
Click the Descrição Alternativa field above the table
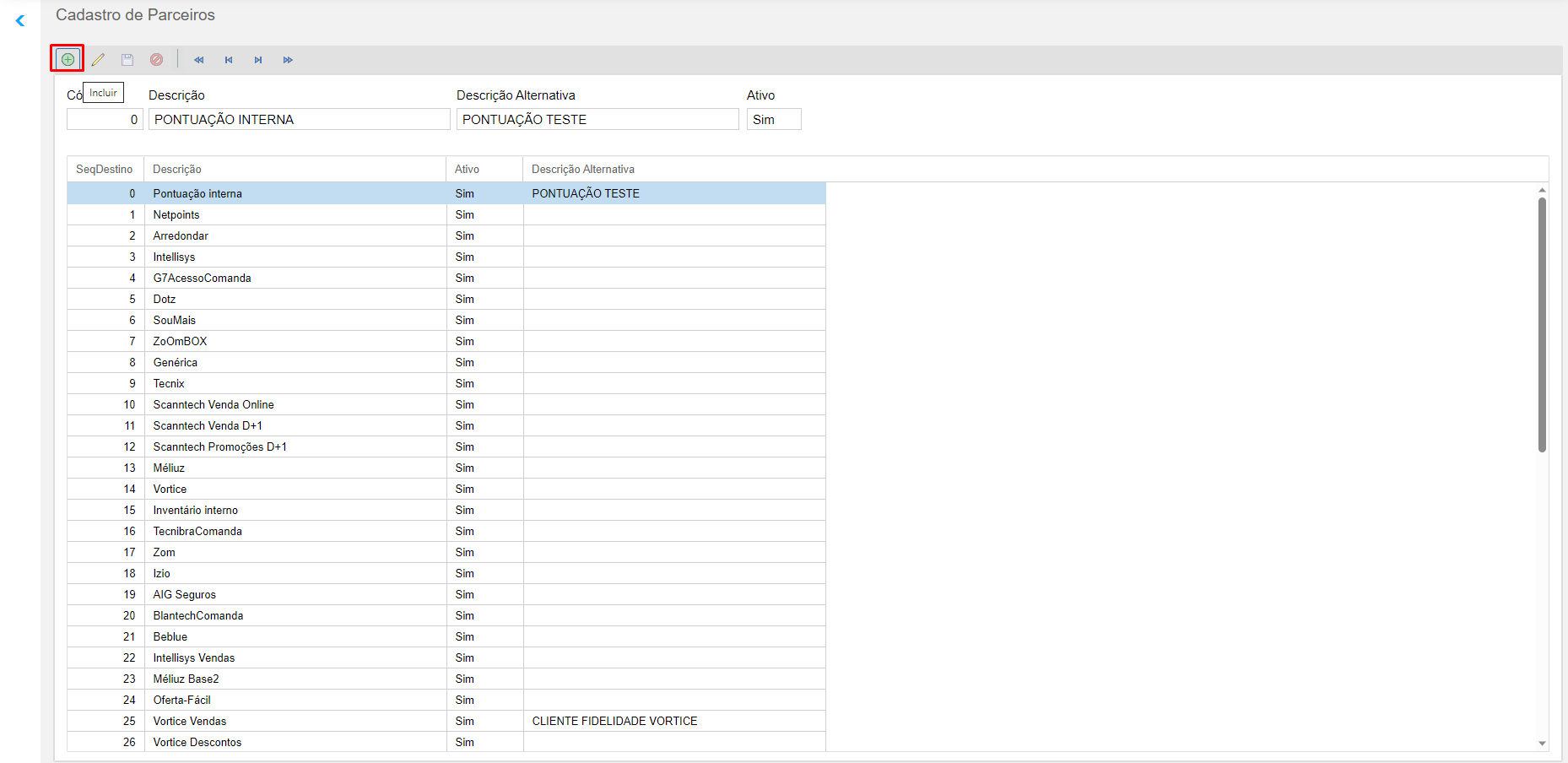[x=597, y=119]
